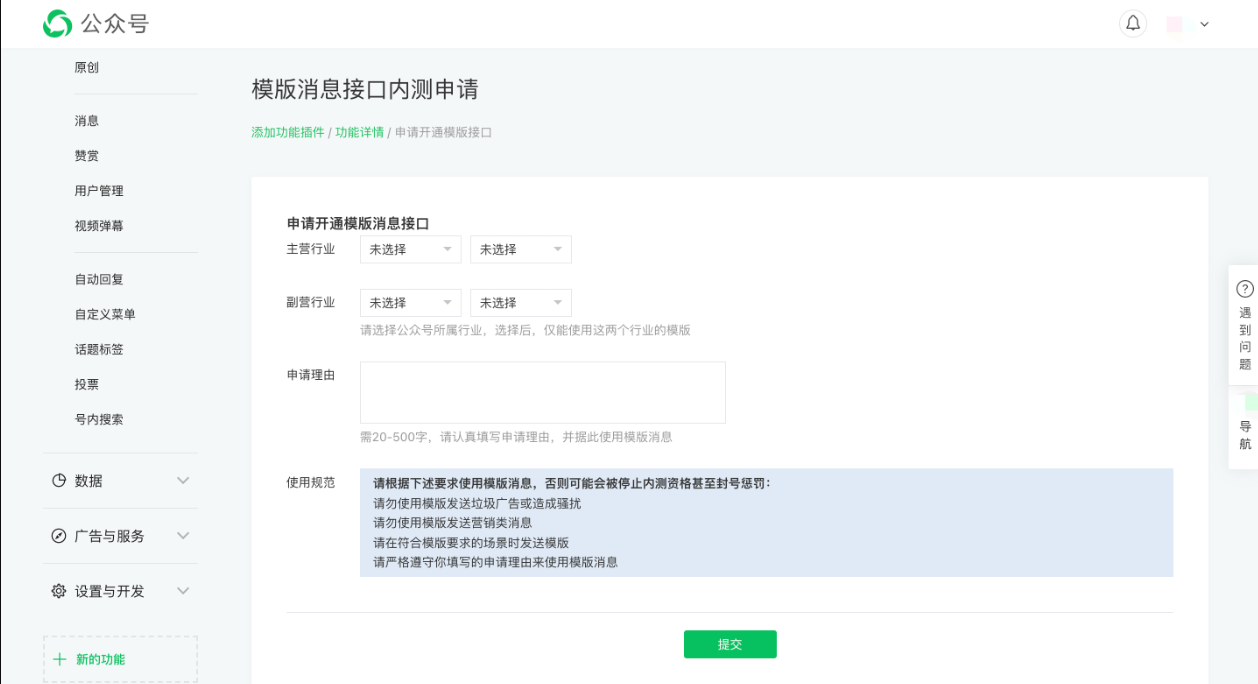The width and height of the screenshot is (1258, 684).
Task: Open 用户管理 in the sidebar
Action: click(99, 191)
